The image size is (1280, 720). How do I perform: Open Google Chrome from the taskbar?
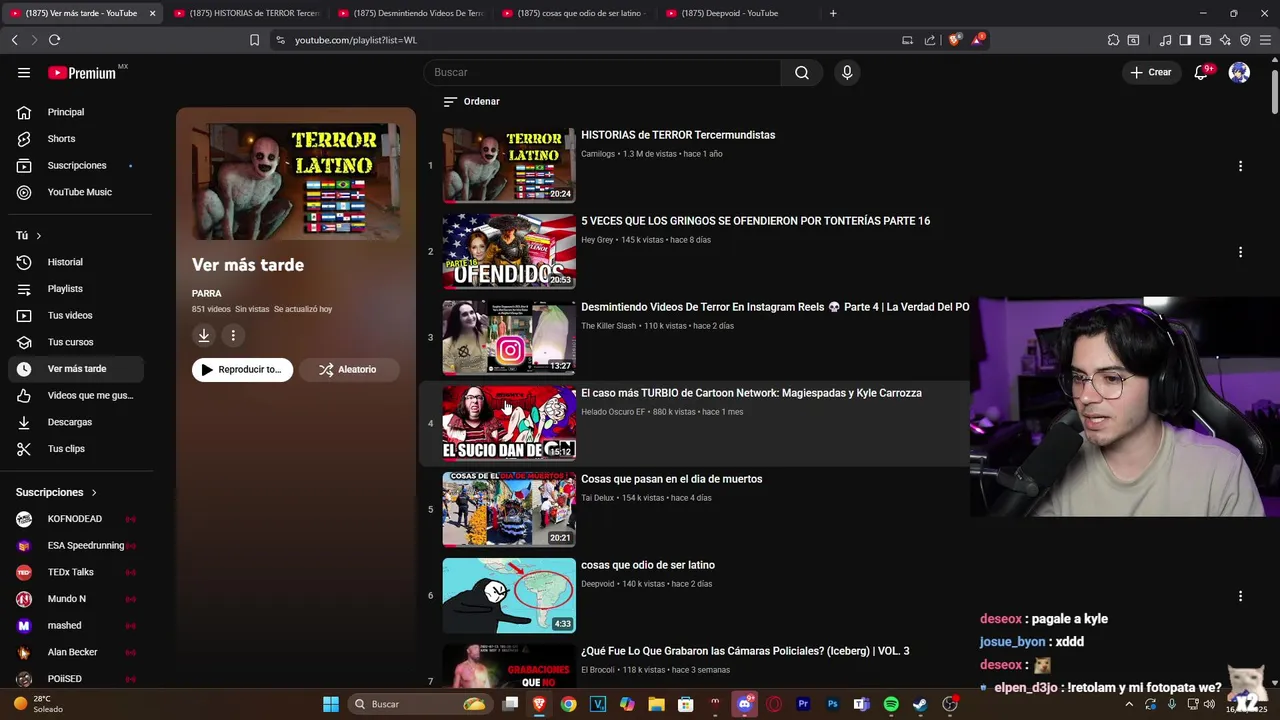pyautogui.click(x=568, y=704)
